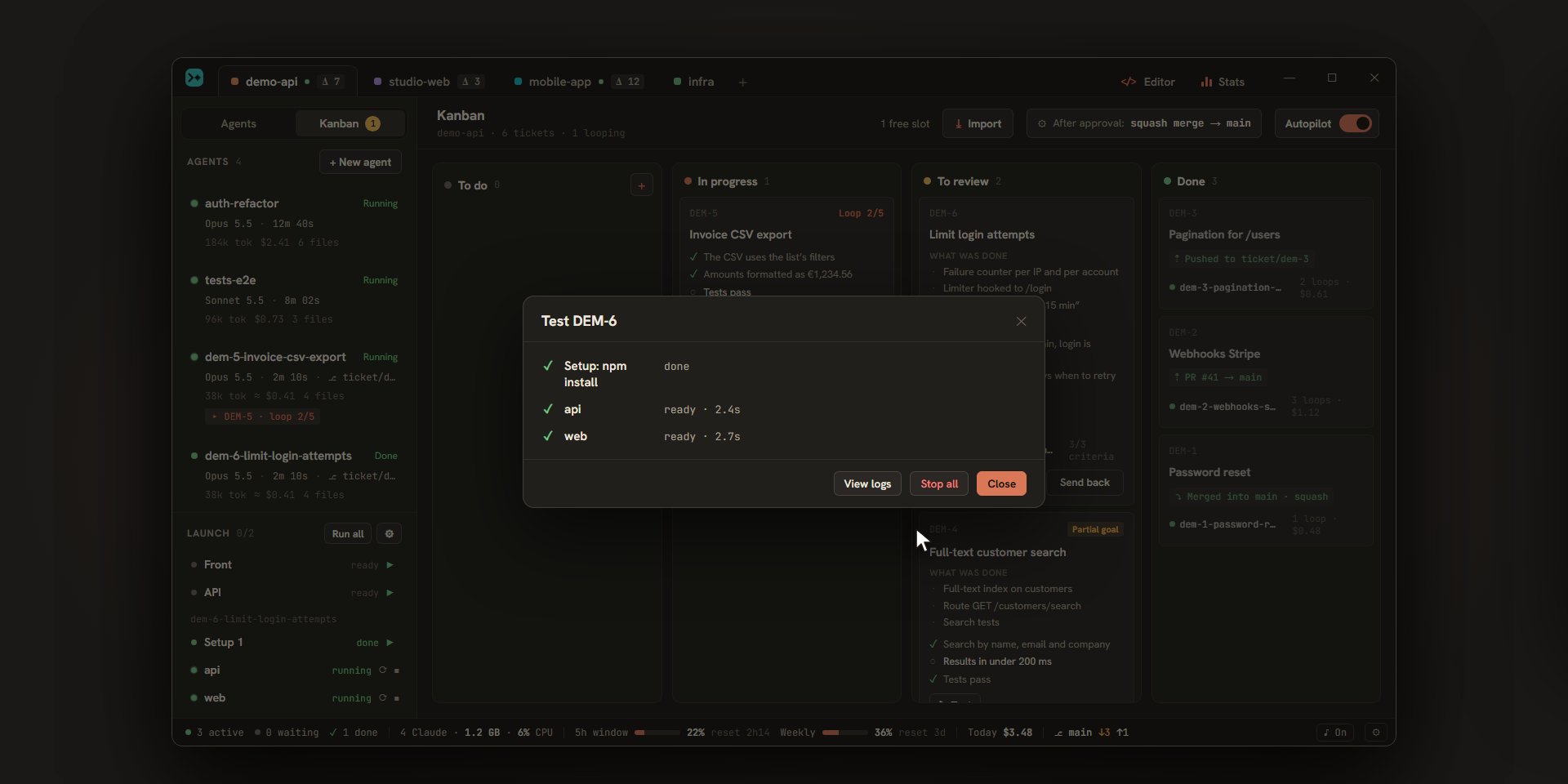Start the API launch (ready) with its play icon
This screenshot has height=784, width=1568.
(390, 593)
